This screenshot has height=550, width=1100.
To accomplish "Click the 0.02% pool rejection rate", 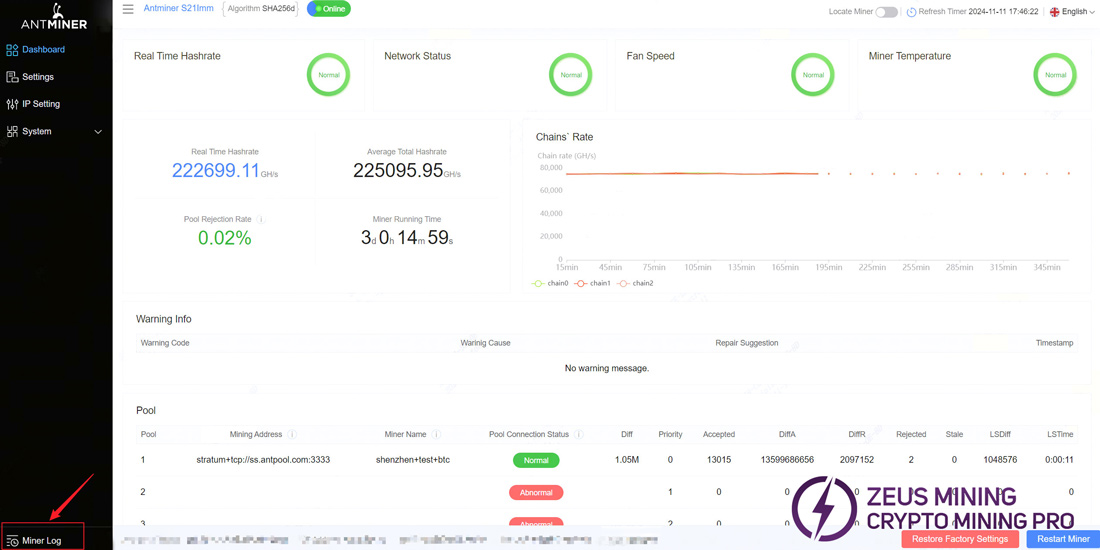I will 224,239.
